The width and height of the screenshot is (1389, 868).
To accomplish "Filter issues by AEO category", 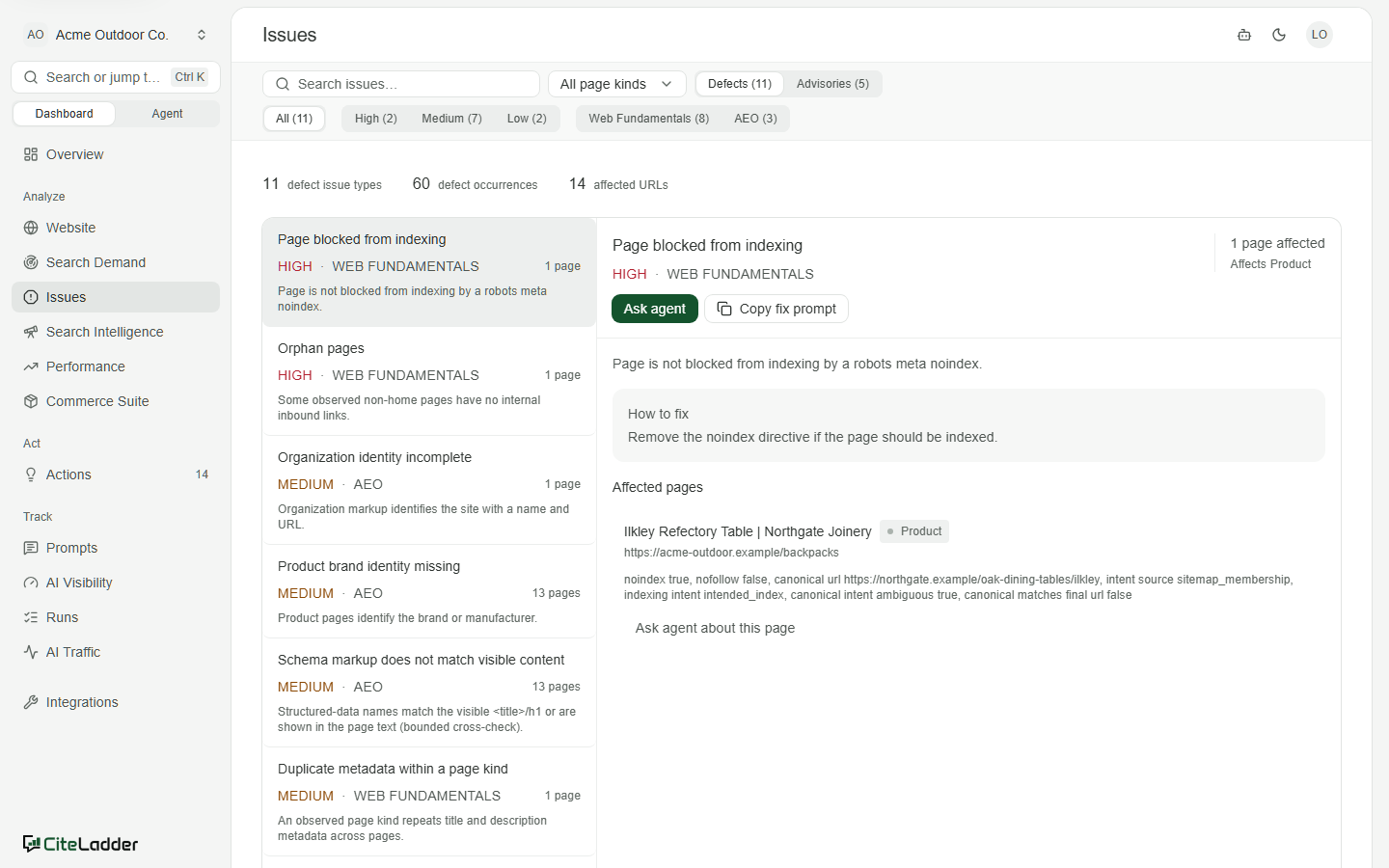I will [x=755, y=119].
